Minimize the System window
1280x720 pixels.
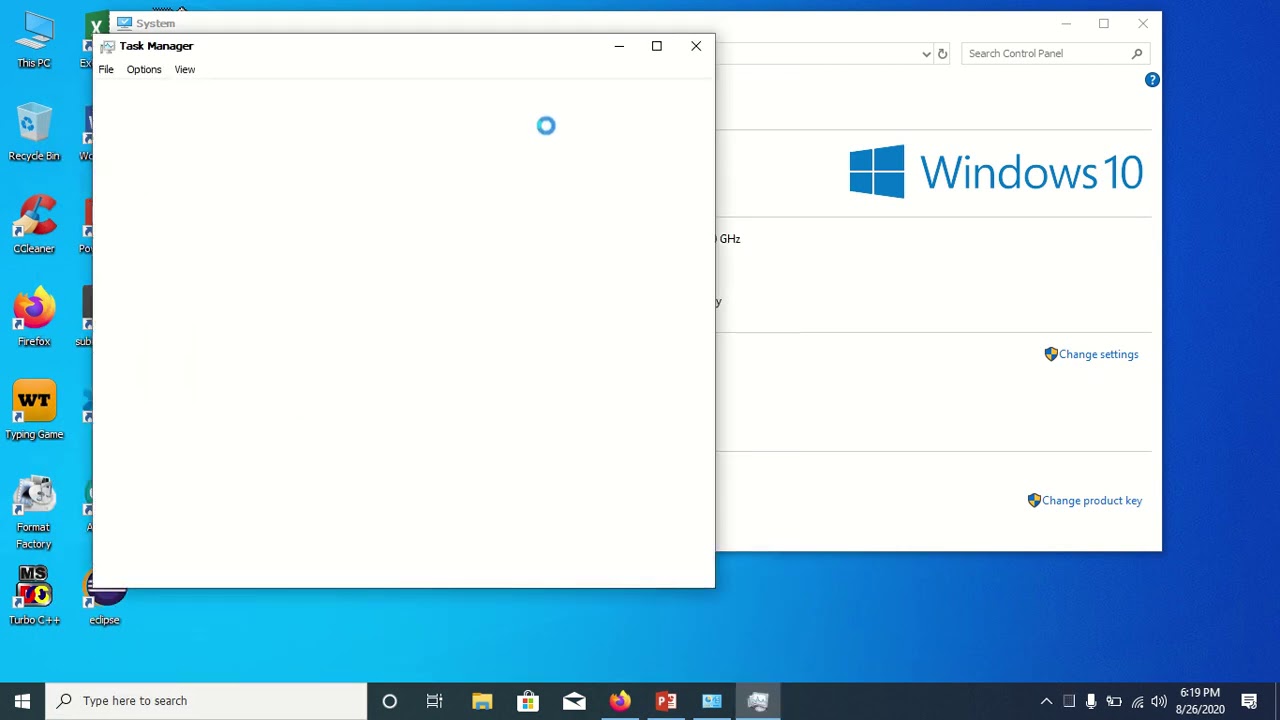[1066, 23]
